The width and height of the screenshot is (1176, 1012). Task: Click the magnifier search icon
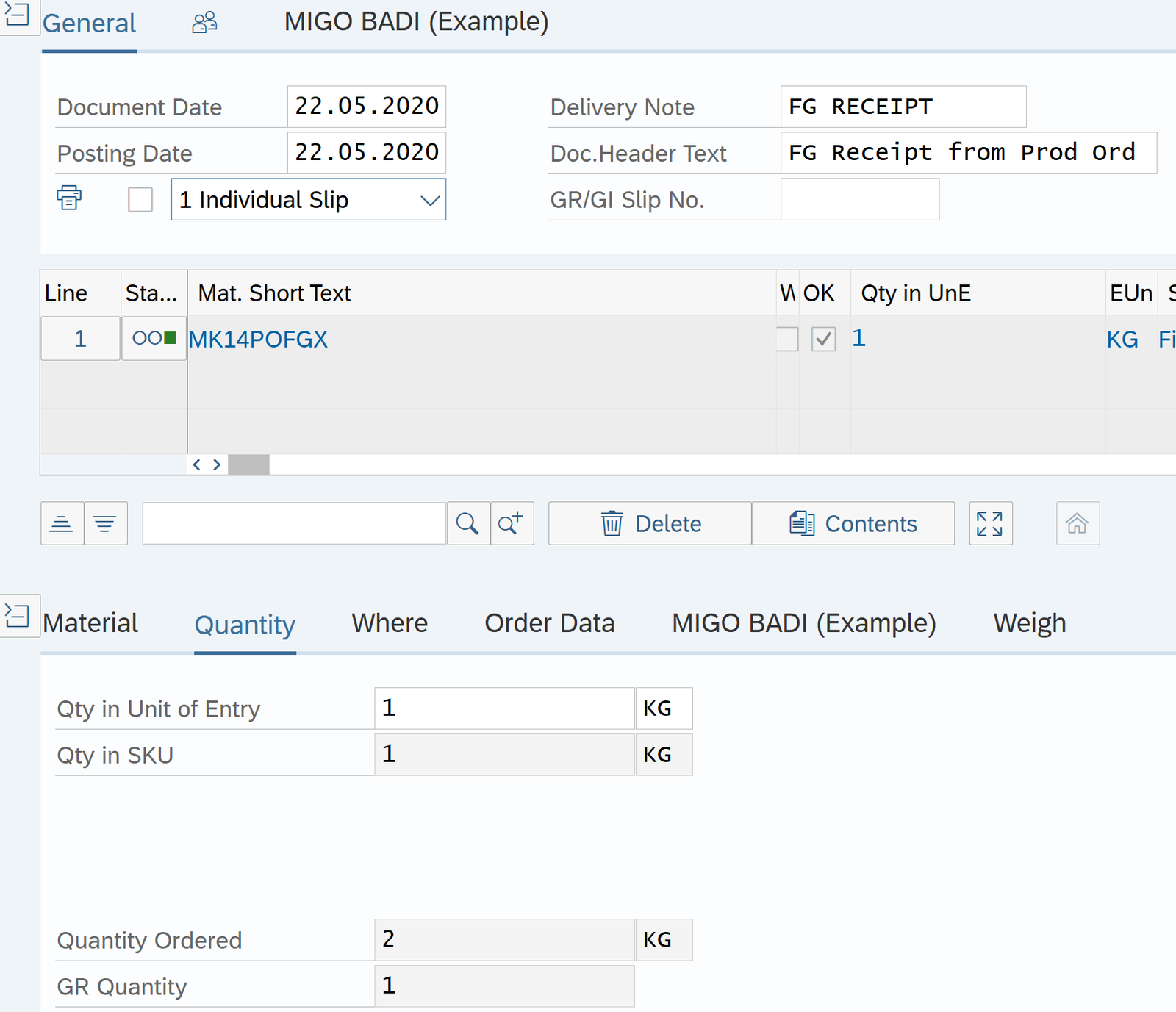tap(467, 524)
